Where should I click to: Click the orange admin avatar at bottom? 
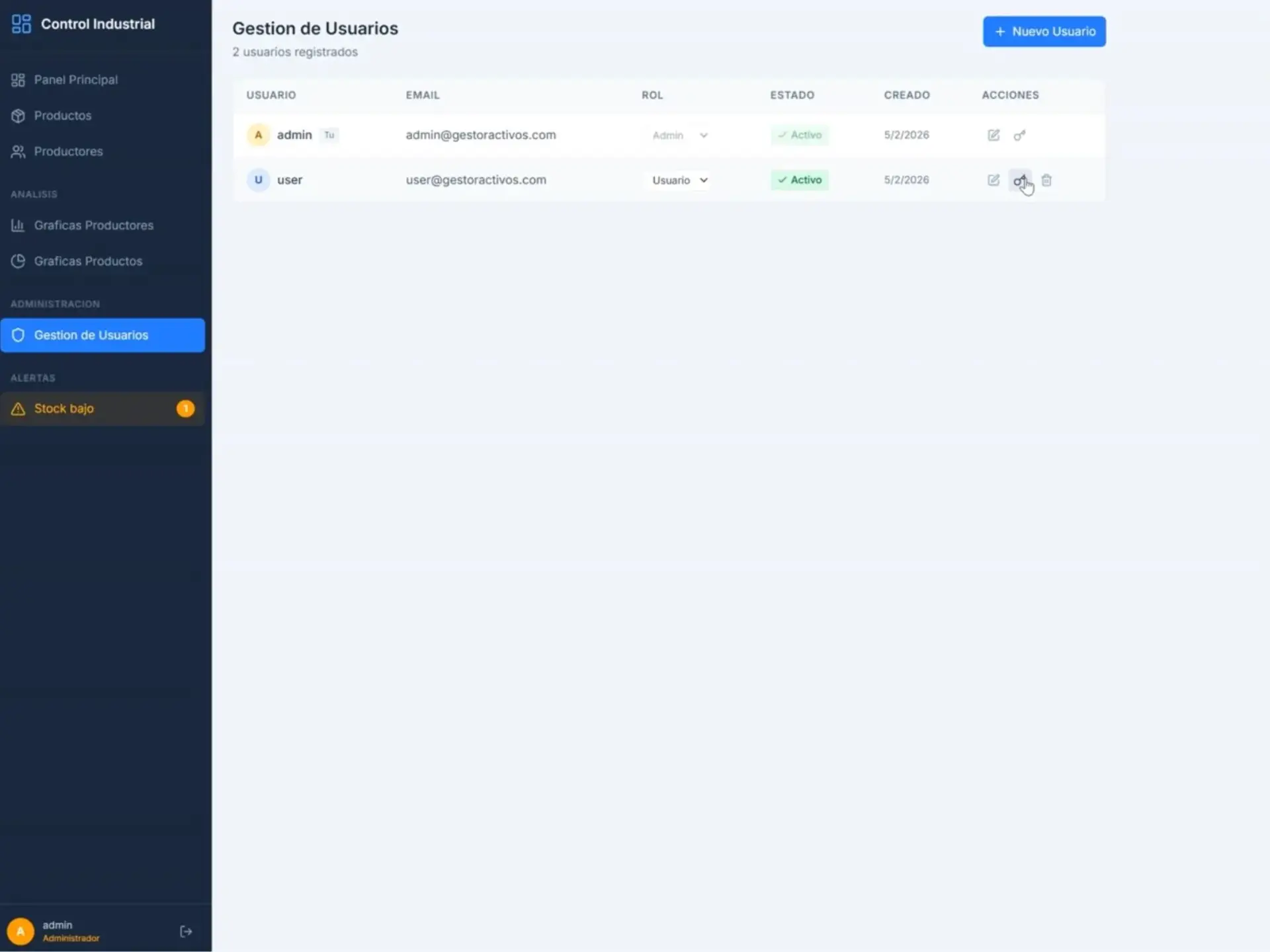tap(21, 932)
